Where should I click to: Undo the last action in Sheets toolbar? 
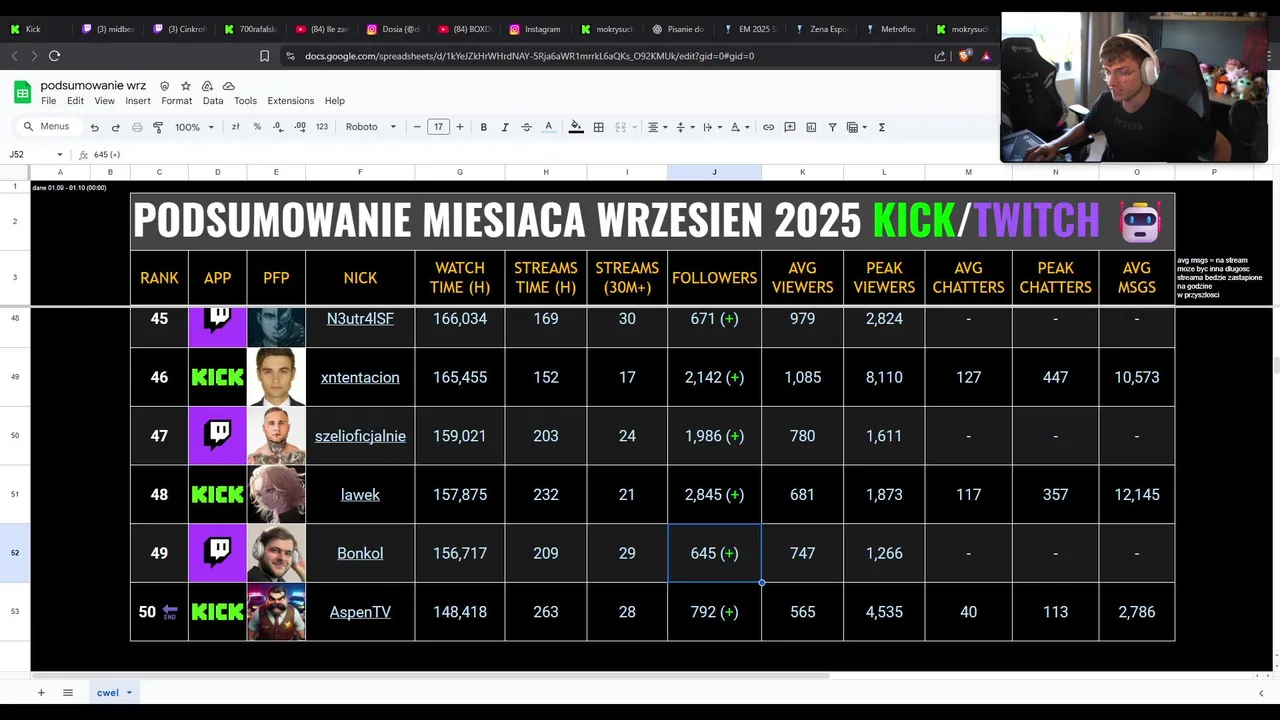[x=94, y=127]
